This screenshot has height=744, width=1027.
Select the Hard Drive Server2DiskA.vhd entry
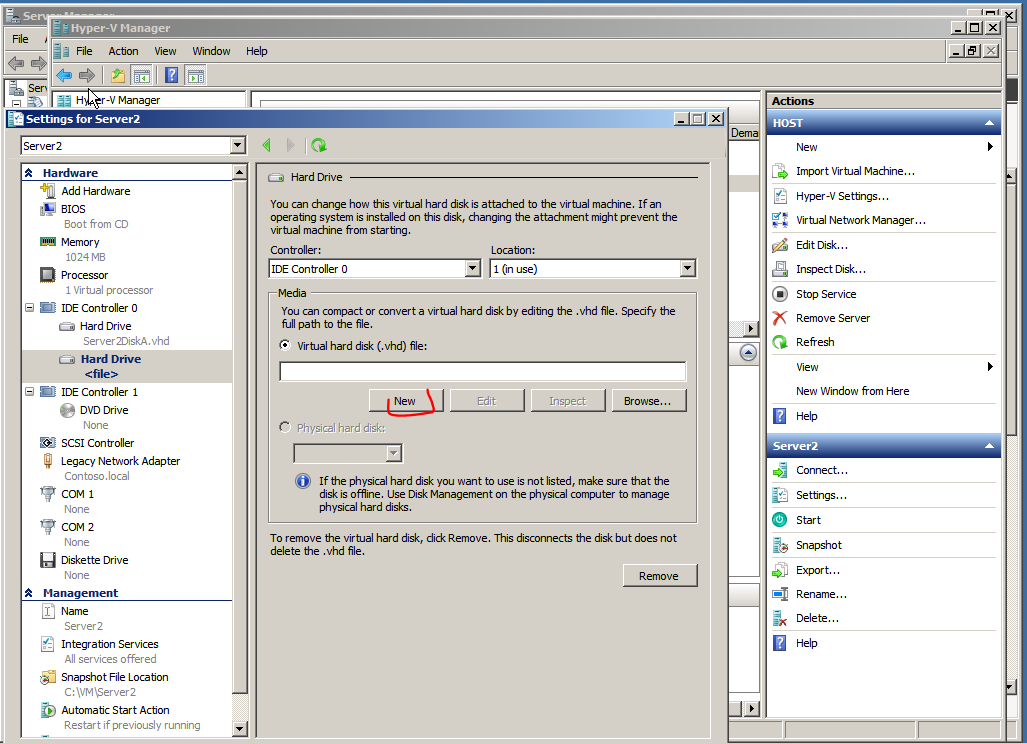115,333
